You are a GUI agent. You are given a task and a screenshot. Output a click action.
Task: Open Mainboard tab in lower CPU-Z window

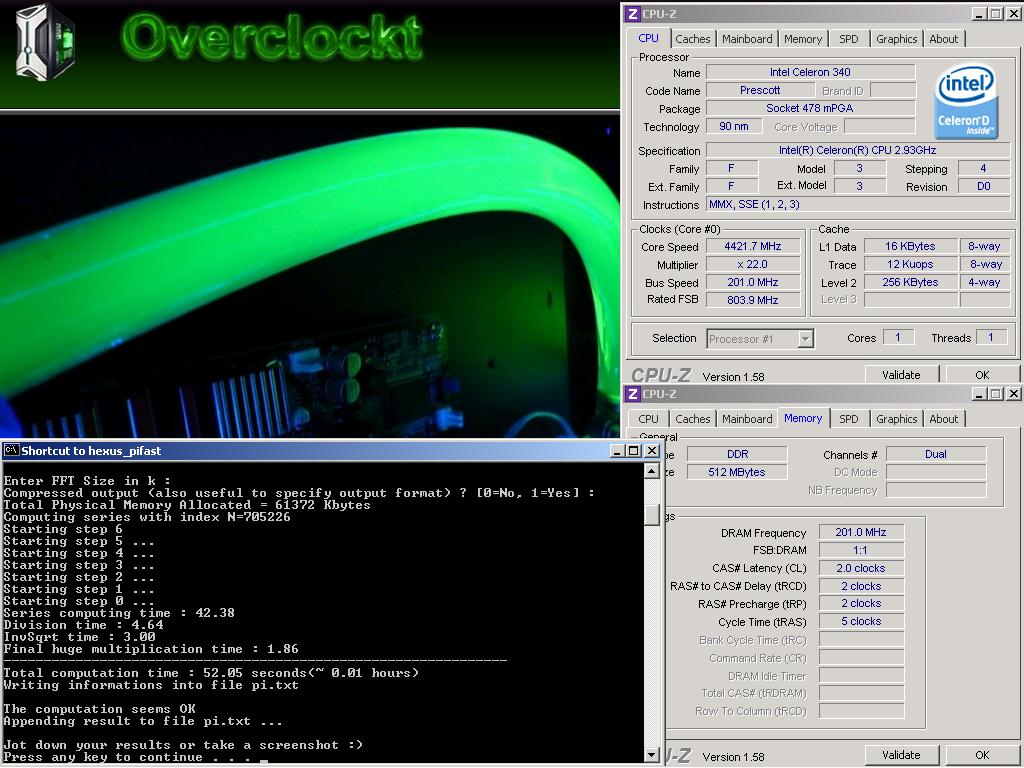pyautogui.click(x=747, y=419)
